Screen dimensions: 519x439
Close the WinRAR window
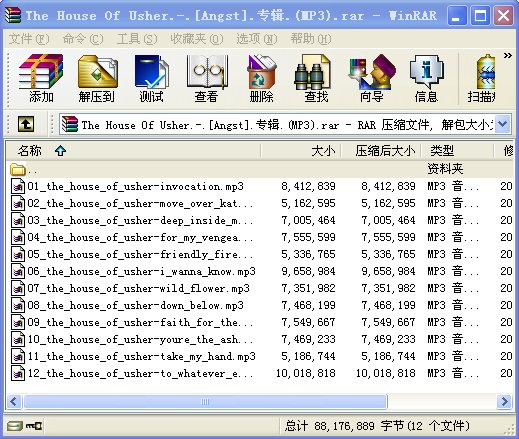(x=503, y=15)
